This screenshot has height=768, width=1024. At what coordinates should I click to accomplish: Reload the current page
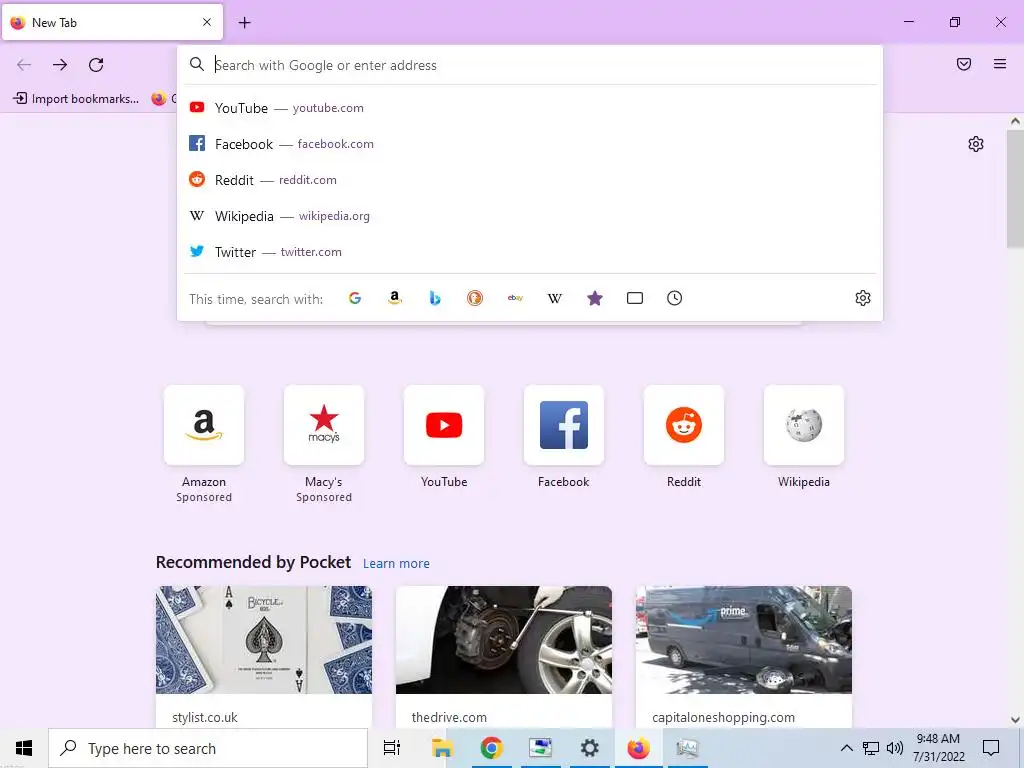[96, 65]
